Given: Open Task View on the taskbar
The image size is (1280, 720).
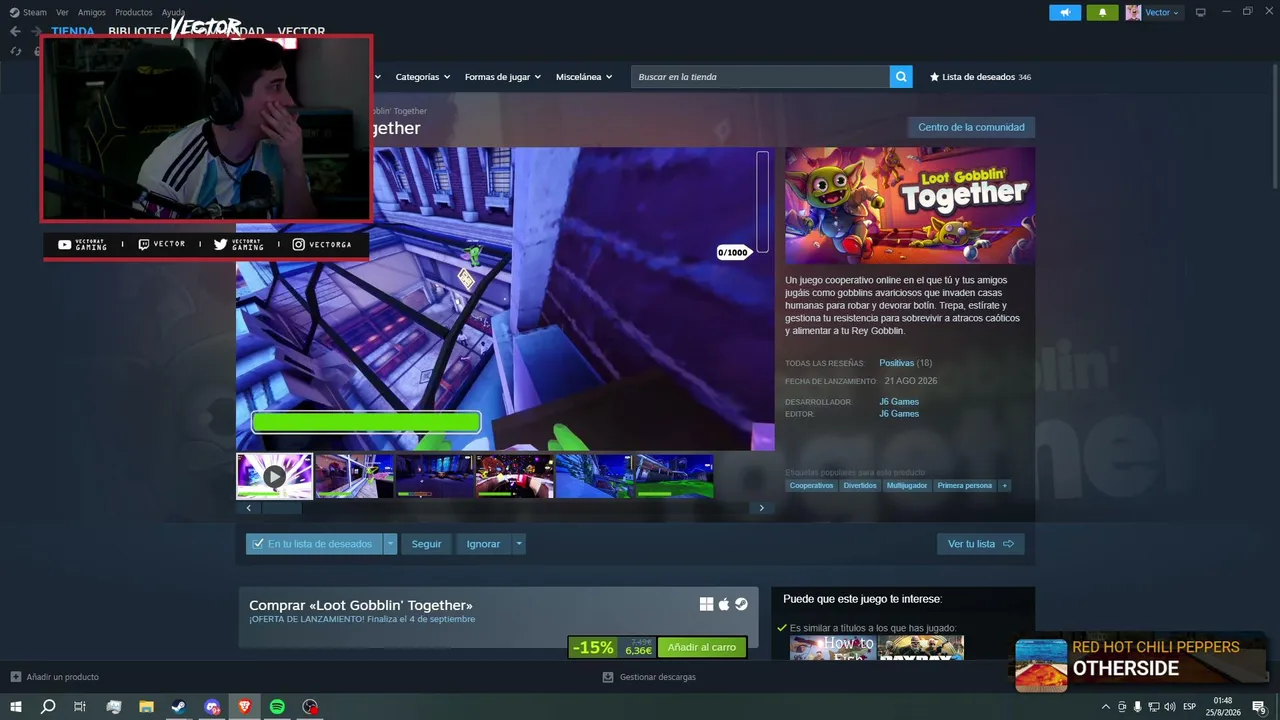Looking at the screenshot, I should (x=80, y=707).
